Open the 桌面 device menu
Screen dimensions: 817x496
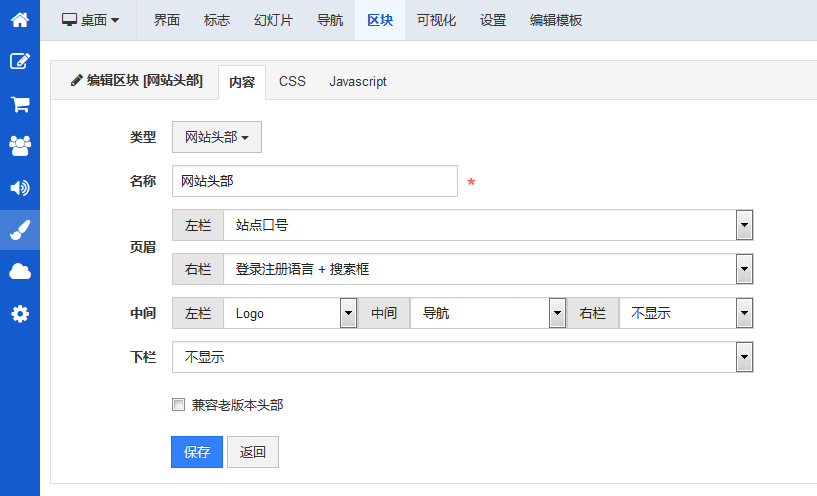click(x=91, y=20)
